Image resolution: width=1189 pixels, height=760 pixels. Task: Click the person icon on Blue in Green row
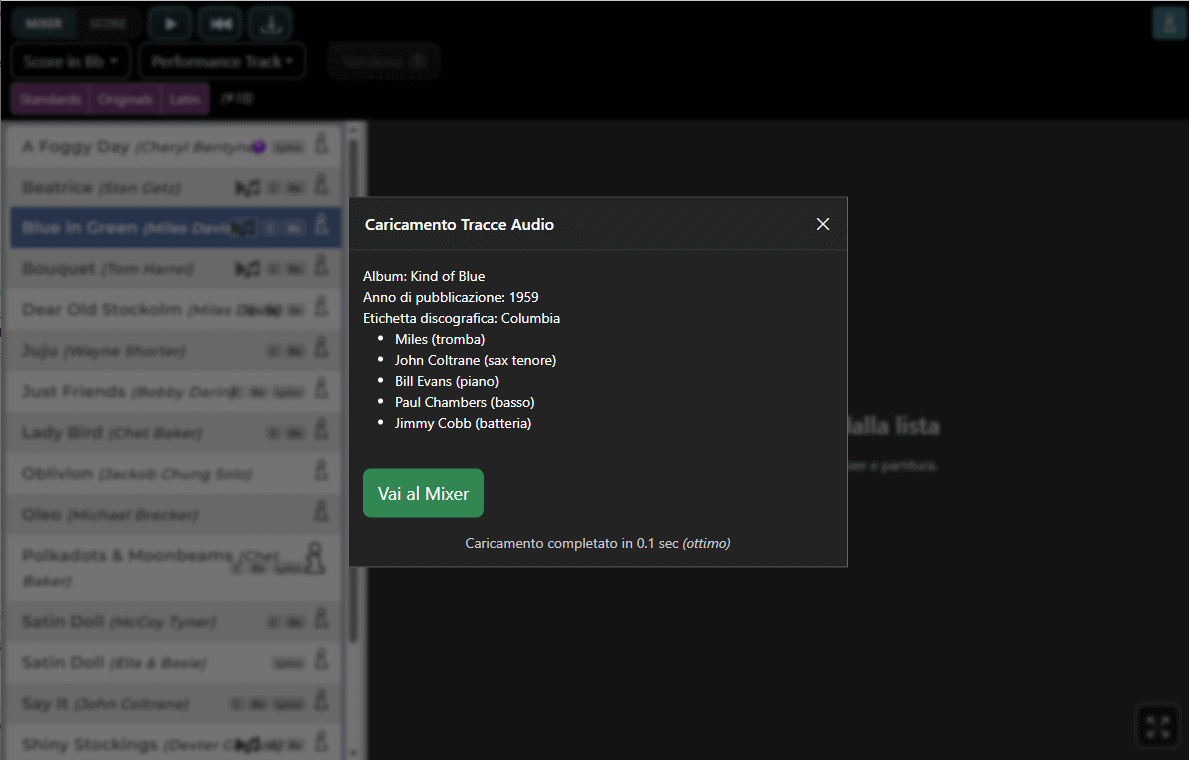[x=322, y=225]
